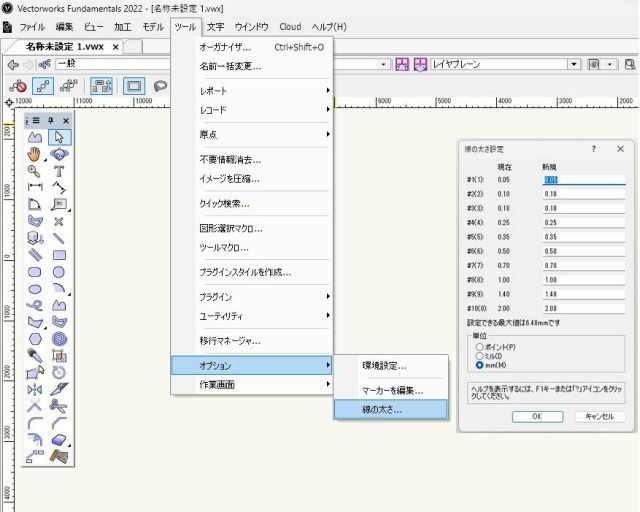640x512 pixels.
Task: Pick the Hexagon polygon tool
Action: [x=35, y=339]
